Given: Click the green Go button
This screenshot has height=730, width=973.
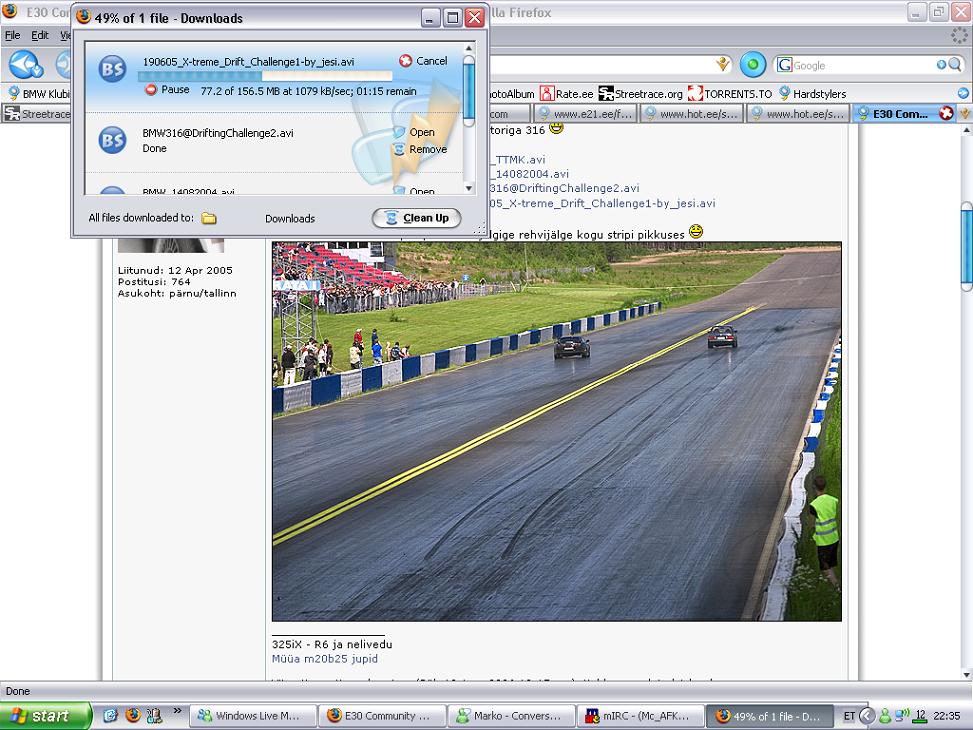Looking at the screenshot, I should 753,65.
